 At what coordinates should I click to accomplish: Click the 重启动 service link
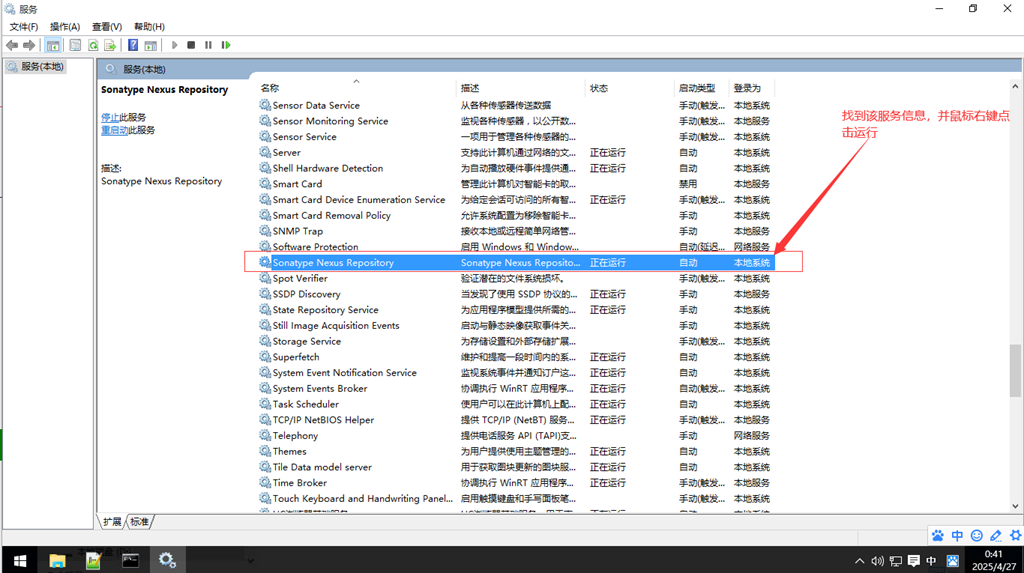point(114,131)
